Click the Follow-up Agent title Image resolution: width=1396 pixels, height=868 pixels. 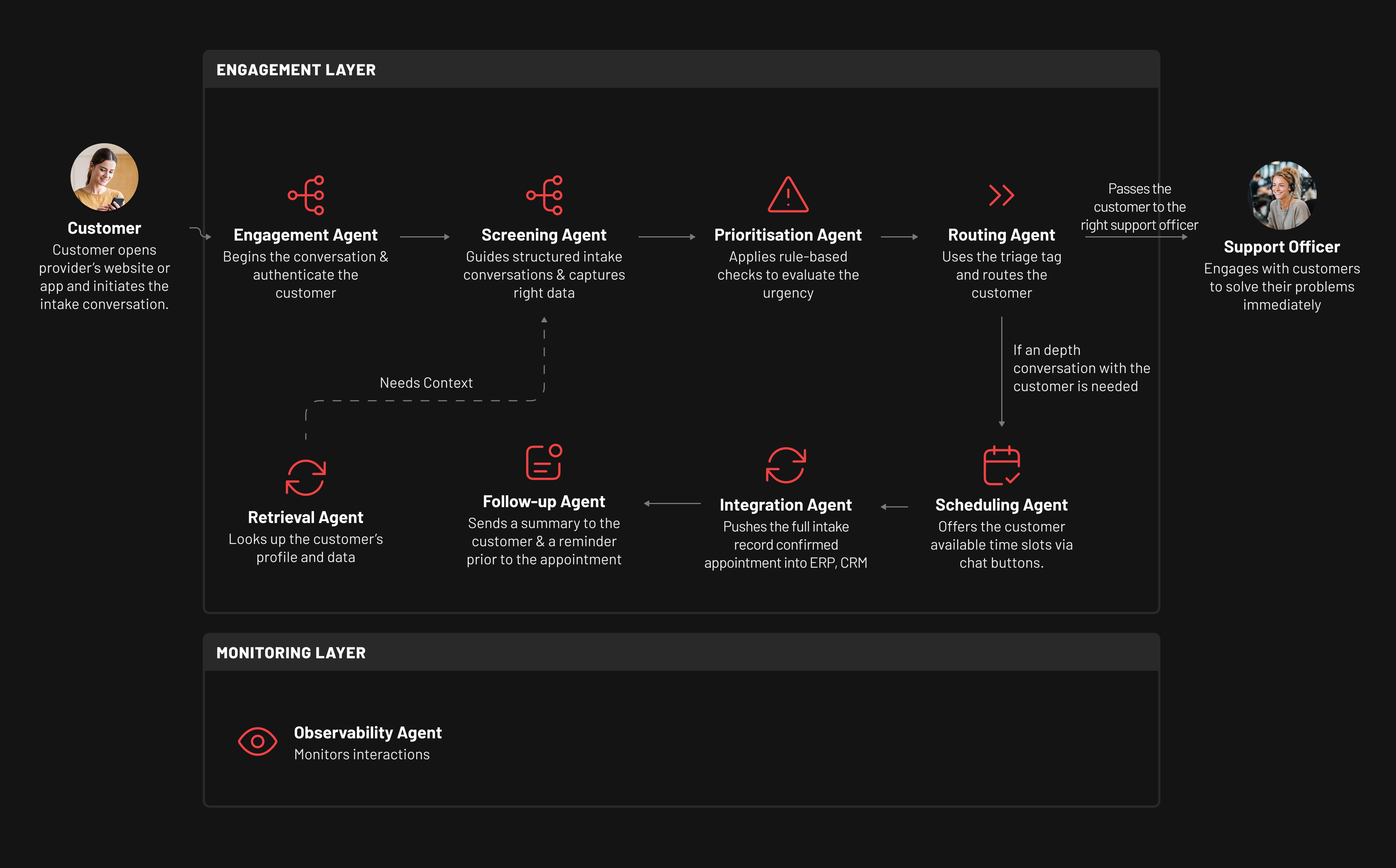click(x=544, y=501)
